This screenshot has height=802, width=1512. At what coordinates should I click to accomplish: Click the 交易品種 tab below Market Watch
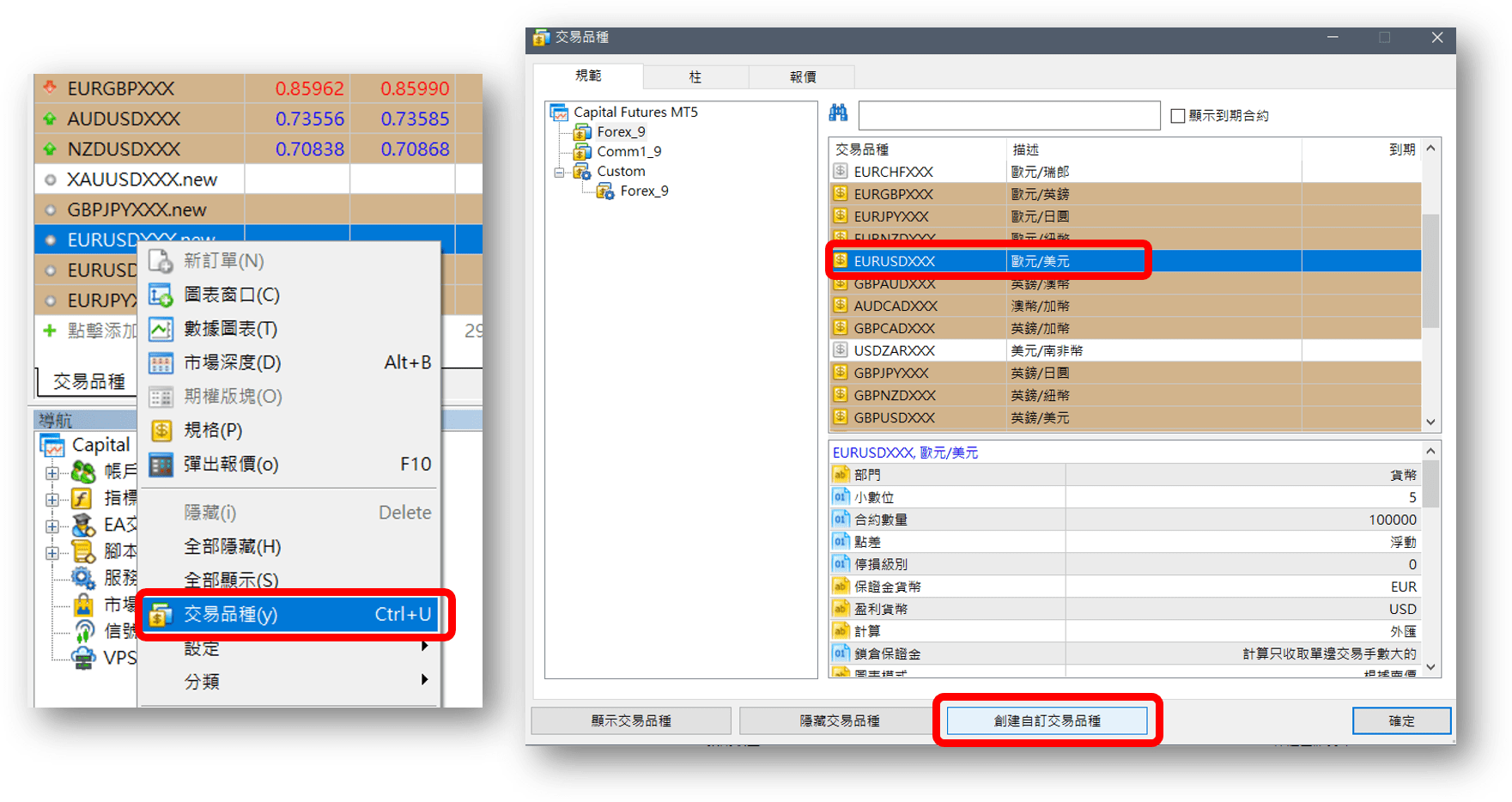[x=88, y=381]
